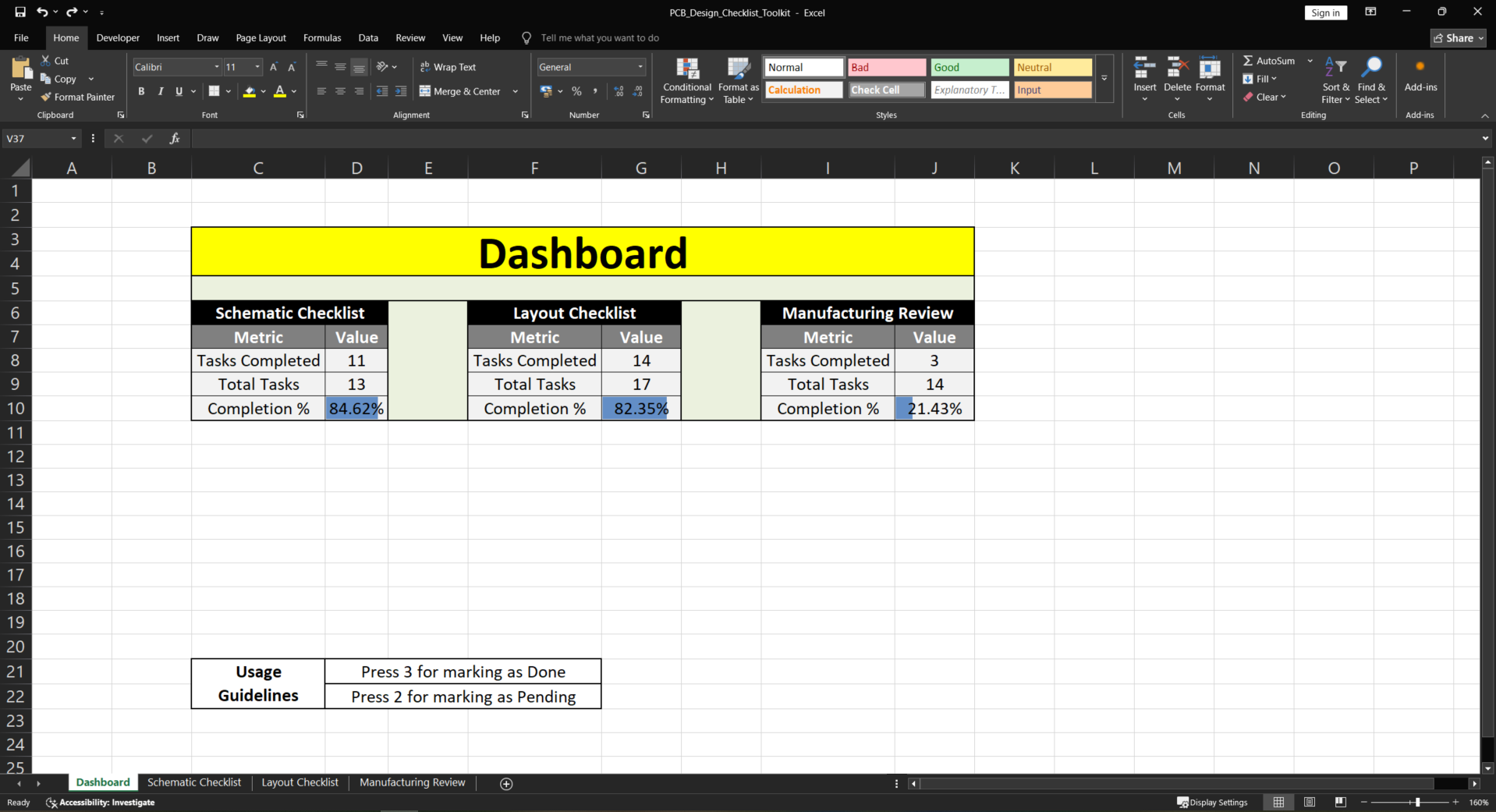Viewport: 1496px width, 812px height.
Task: Click the Insert Cells icon
Action: [x=1145, y=69]
